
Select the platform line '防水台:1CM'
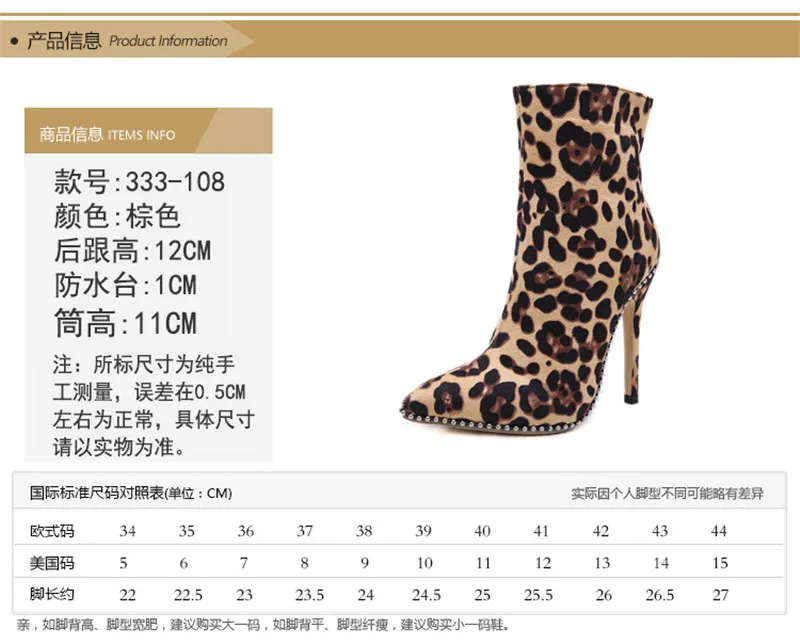tap(126, 285)
